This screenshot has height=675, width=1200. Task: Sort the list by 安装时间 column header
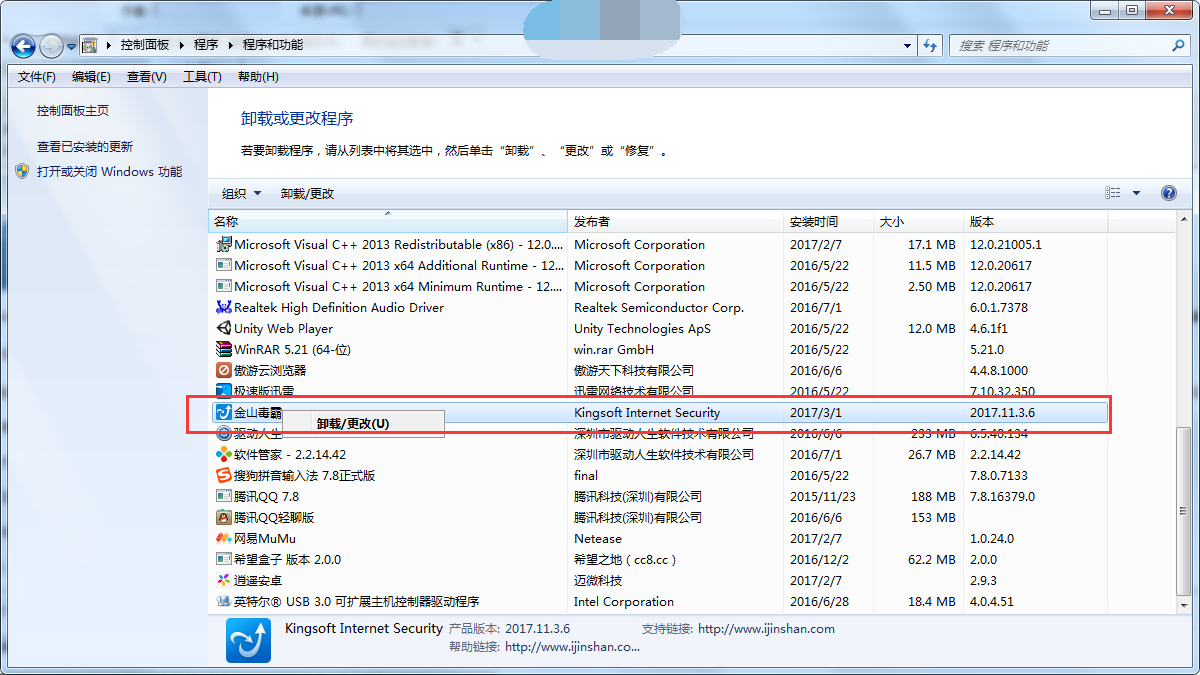(x=814, y=222)
